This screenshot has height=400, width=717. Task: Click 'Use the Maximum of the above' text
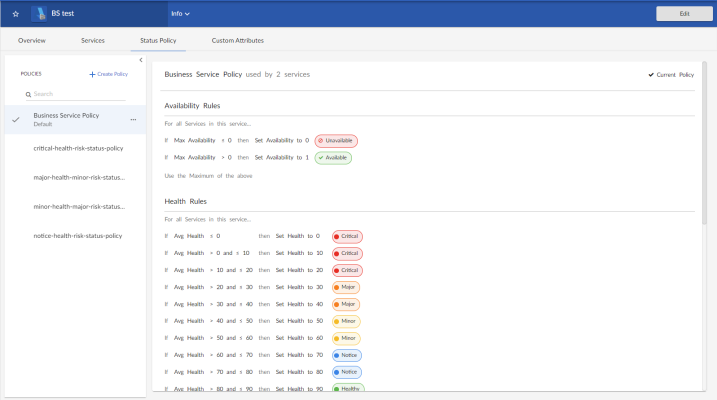208,176
